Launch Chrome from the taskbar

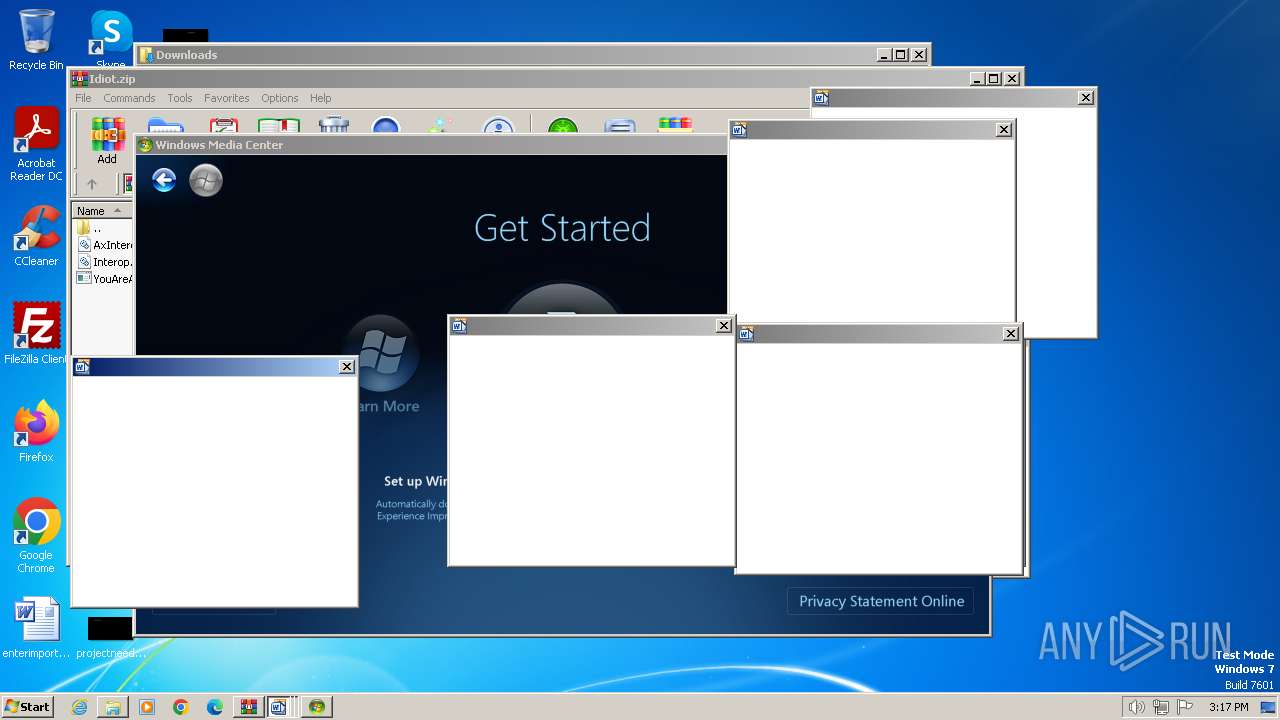point(181,707)
